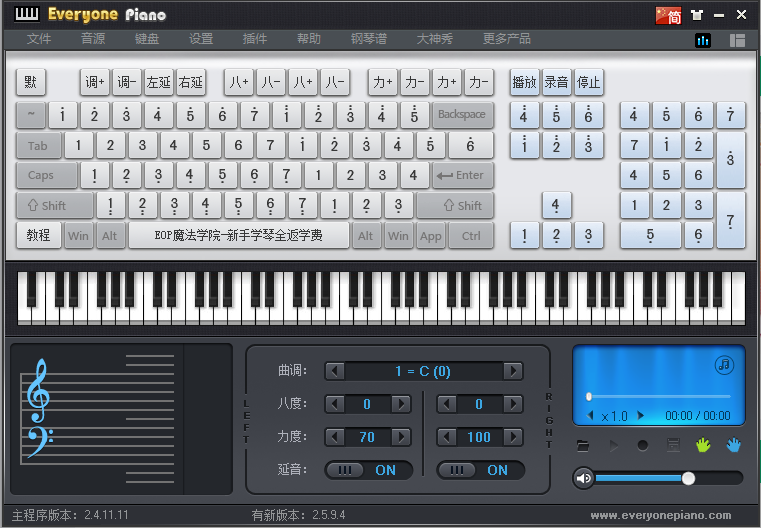This screenshot has width=761, height=528.
Task: Click the bass clef on the staff panel
Action: pos(40,442)
